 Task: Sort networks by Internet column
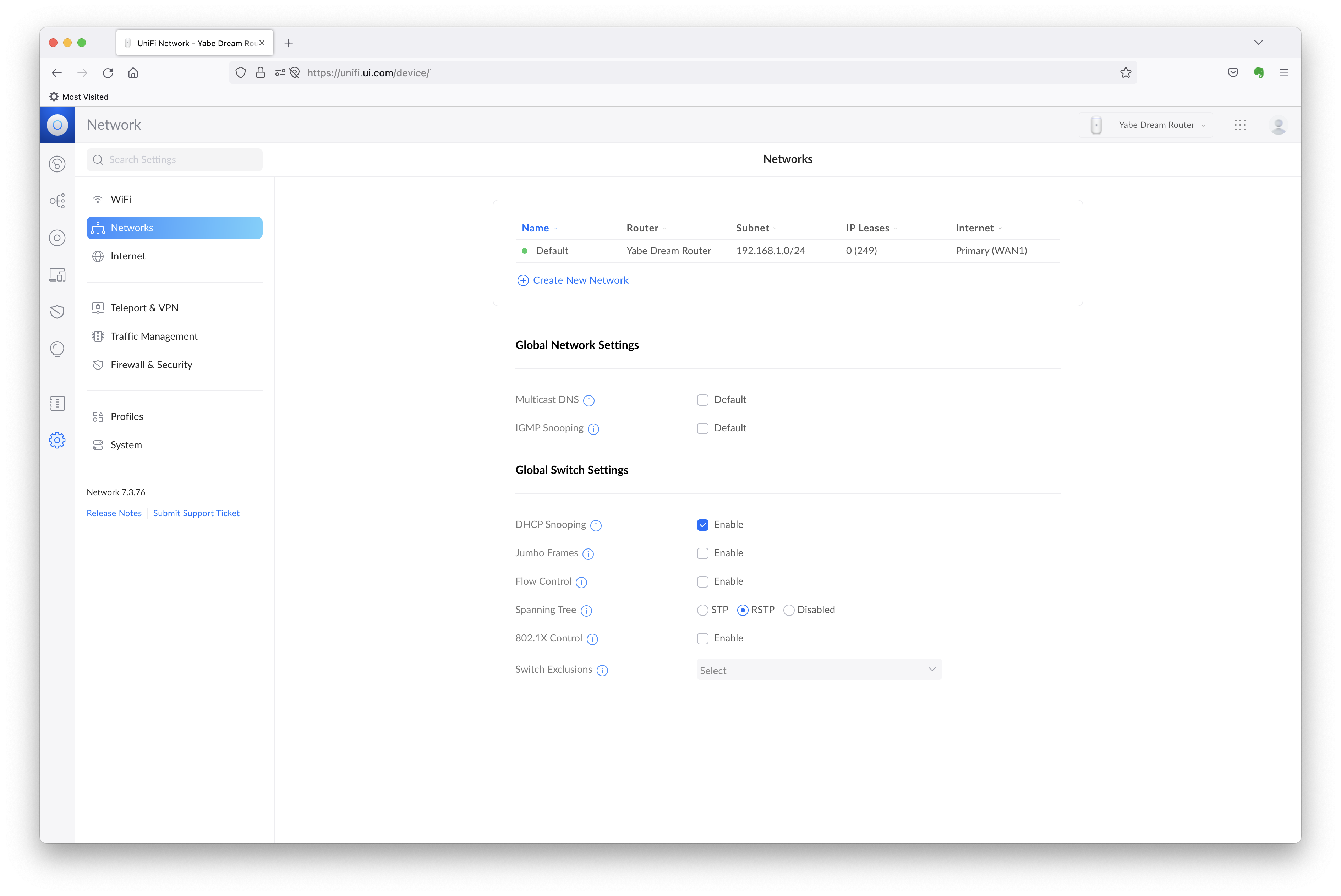979,228
